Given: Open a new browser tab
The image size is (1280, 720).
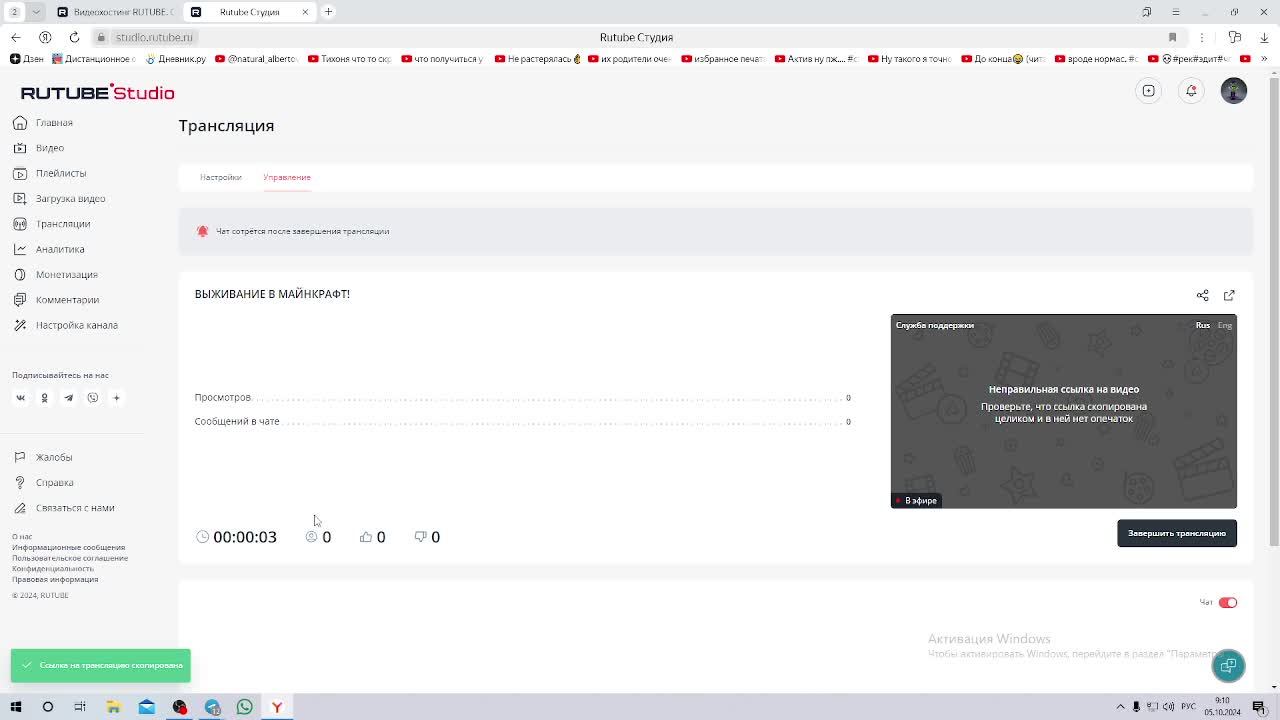Looking at the screenshot, I should (x=328, y=12).
